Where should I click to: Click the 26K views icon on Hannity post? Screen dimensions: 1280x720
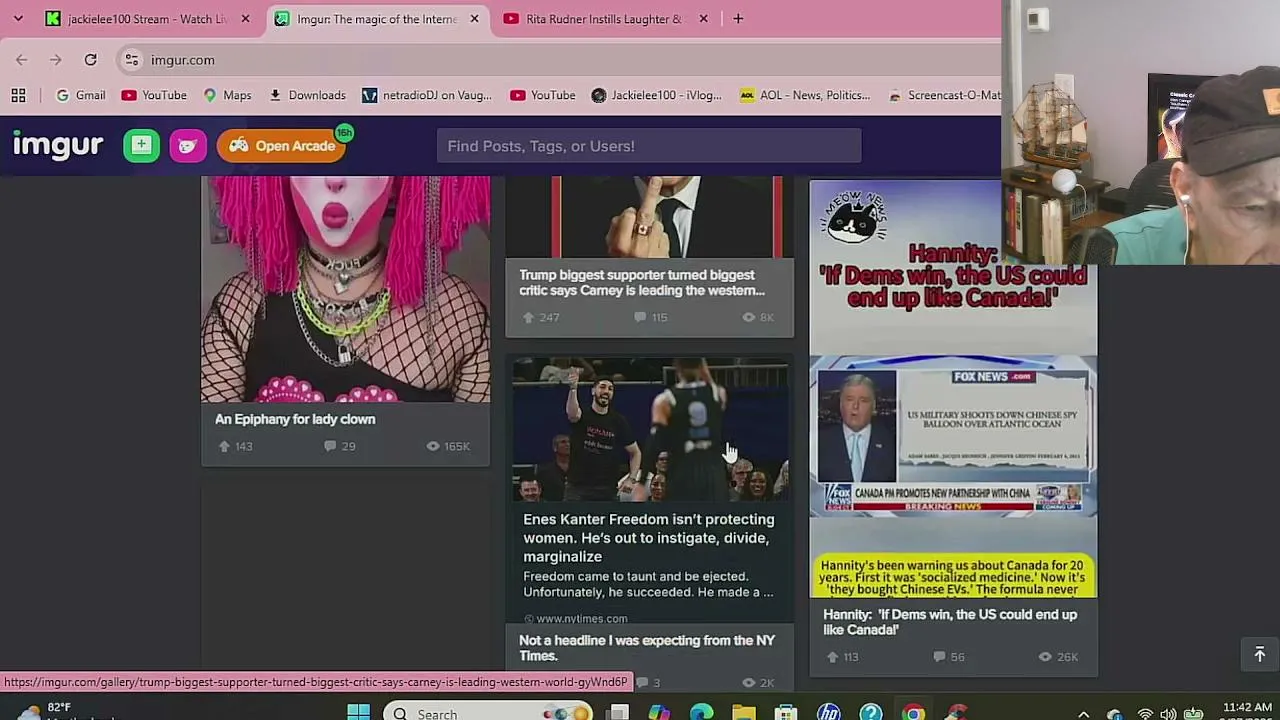[1045, 657]
